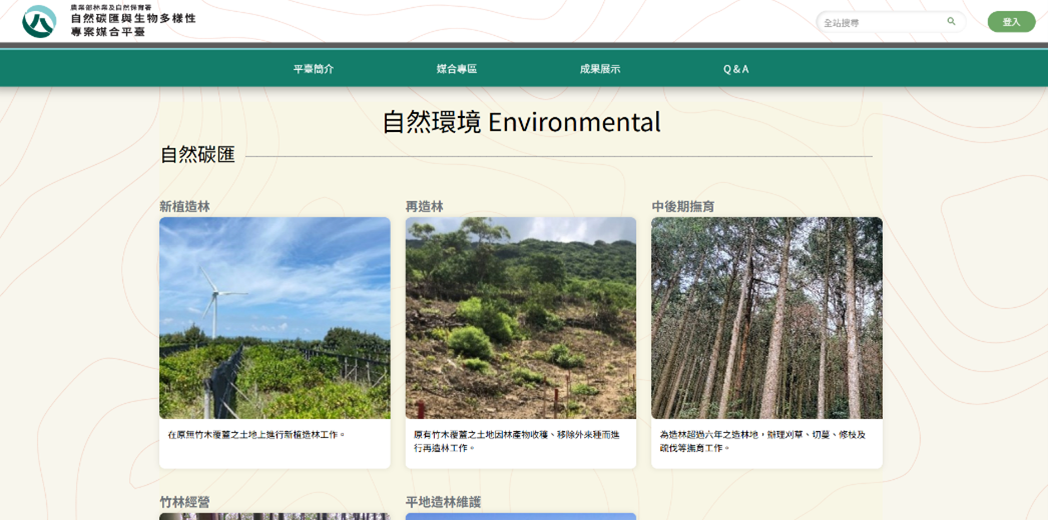Open the Q&A navigation item
1048x520 pixels.
click(x=736, y=69)
